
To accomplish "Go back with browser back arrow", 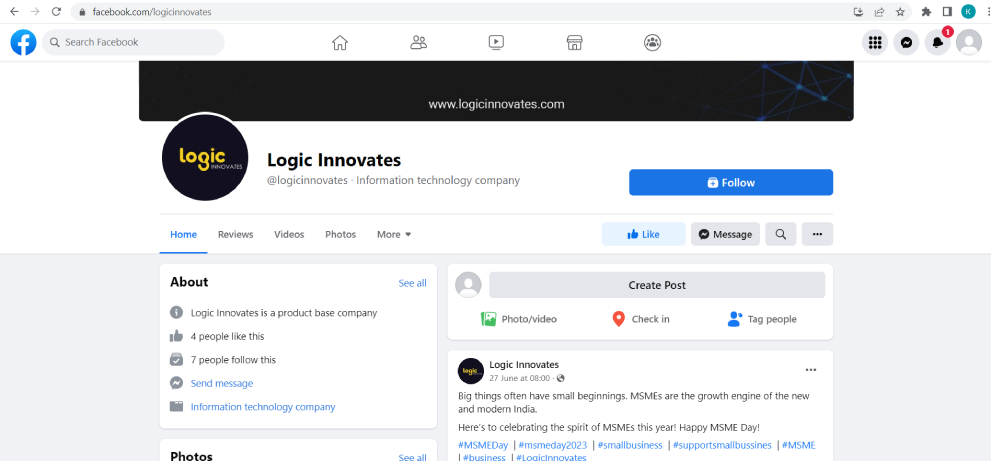I will [x=14, y=11].
